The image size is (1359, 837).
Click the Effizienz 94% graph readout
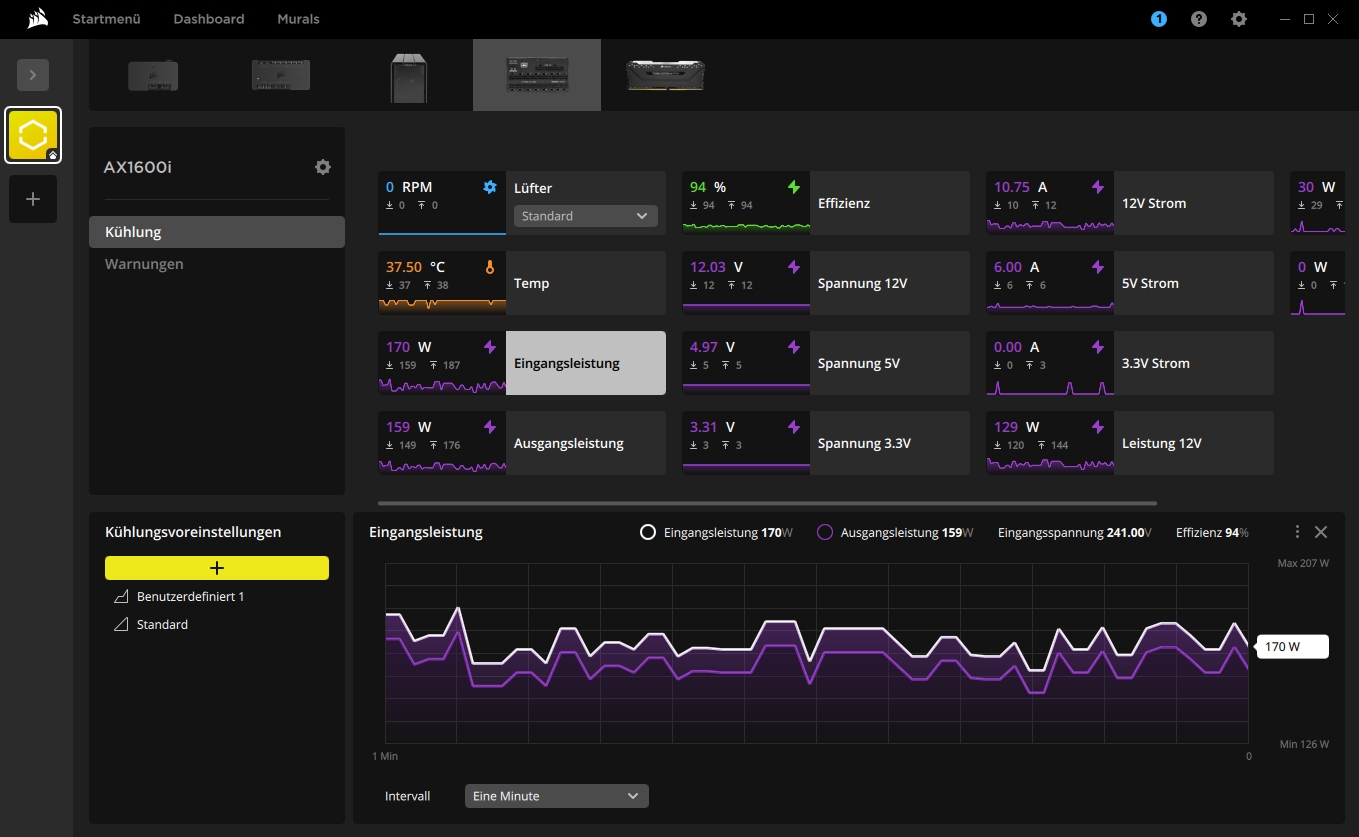click(x=1212, y=533)
